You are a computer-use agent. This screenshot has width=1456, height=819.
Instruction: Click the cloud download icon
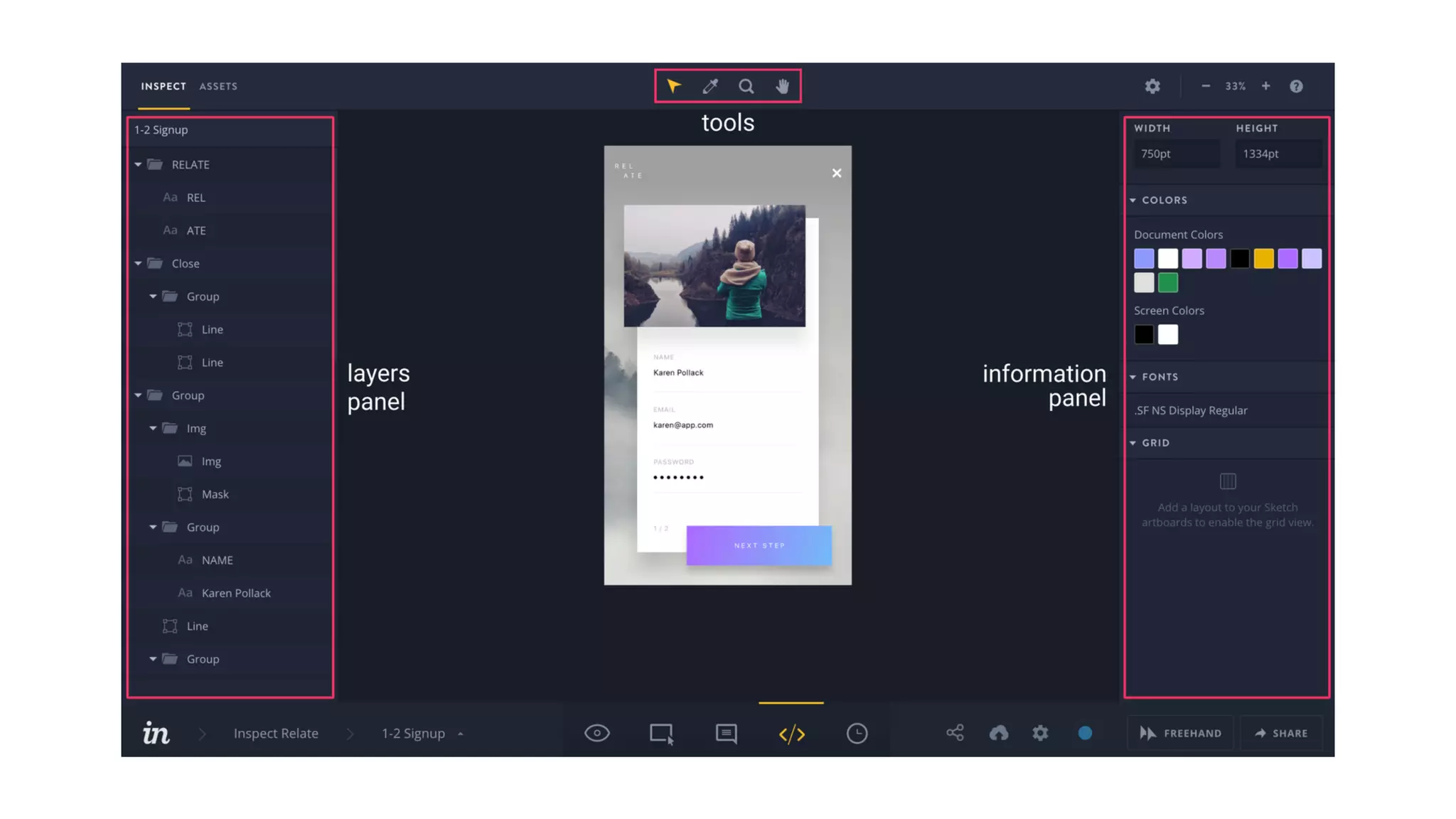998,733
